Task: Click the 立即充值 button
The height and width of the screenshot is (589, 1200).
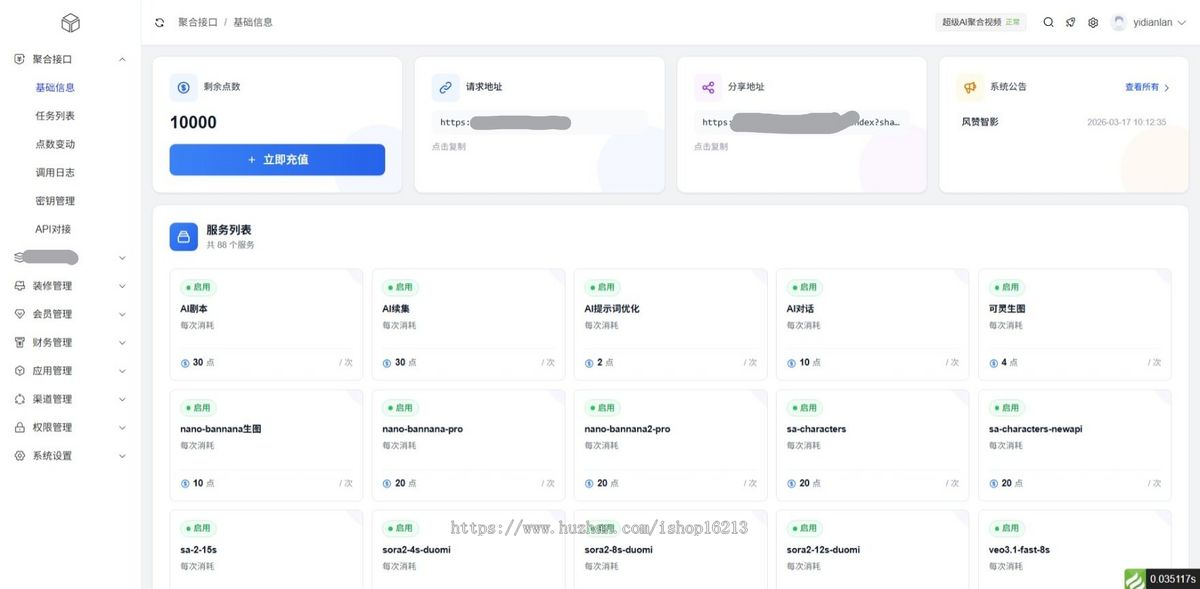Action: (277, 160)
